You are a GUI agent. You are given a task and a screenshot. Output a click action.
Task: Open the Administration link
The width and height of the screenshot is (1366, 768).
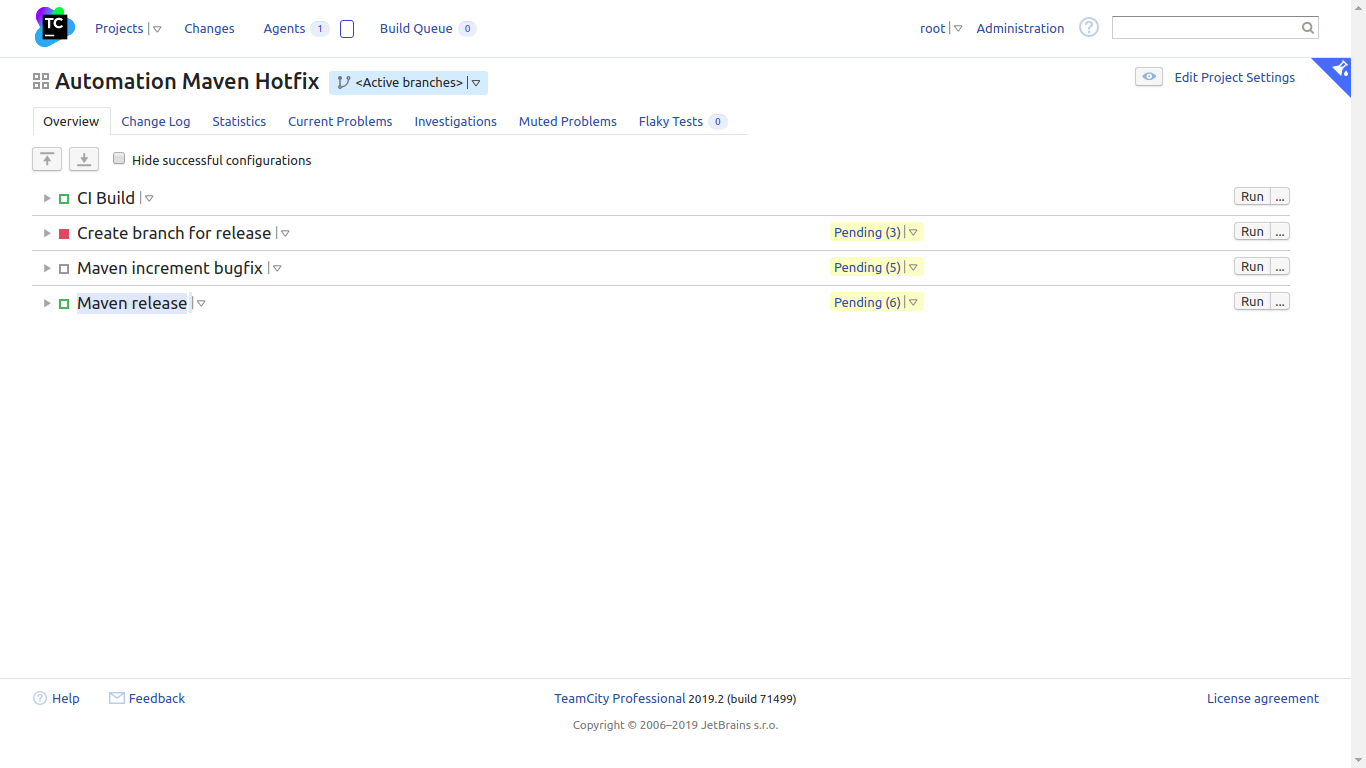[x=1020, y=28]
